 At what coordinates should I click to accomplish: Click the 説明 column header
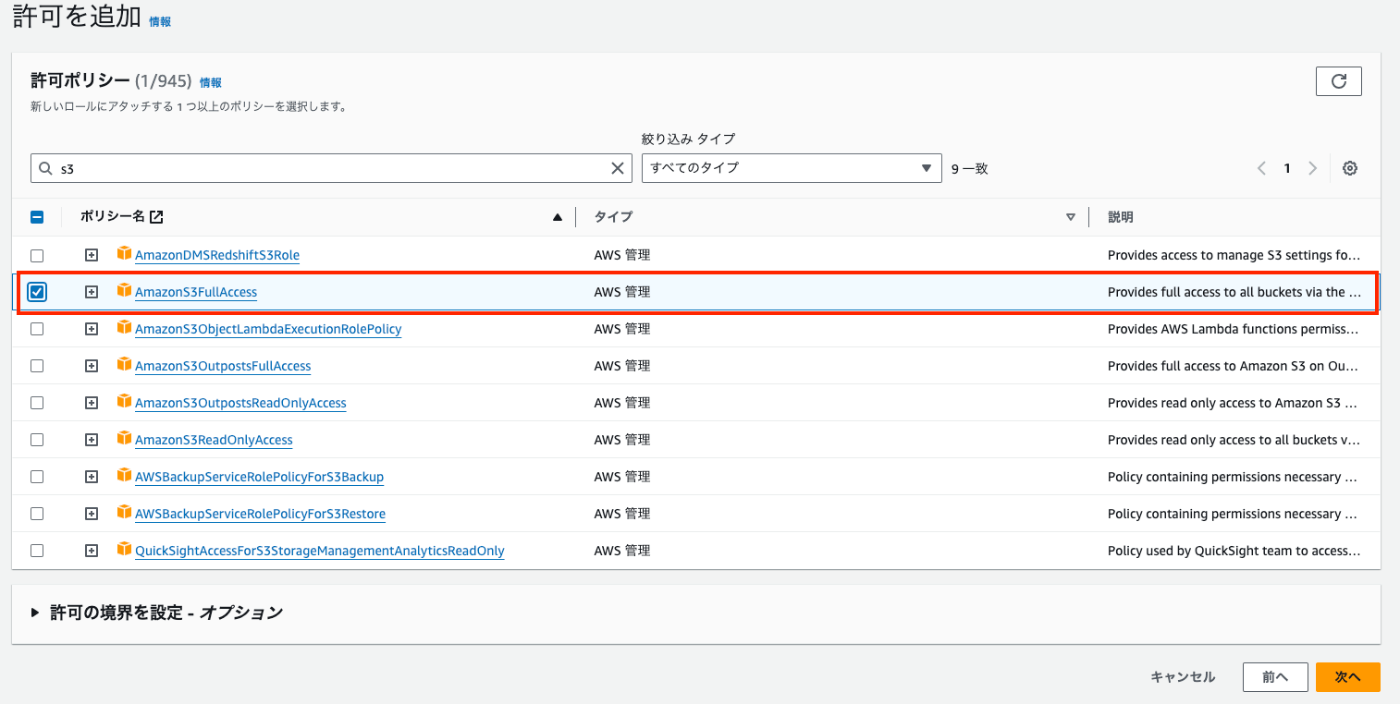1120,217
